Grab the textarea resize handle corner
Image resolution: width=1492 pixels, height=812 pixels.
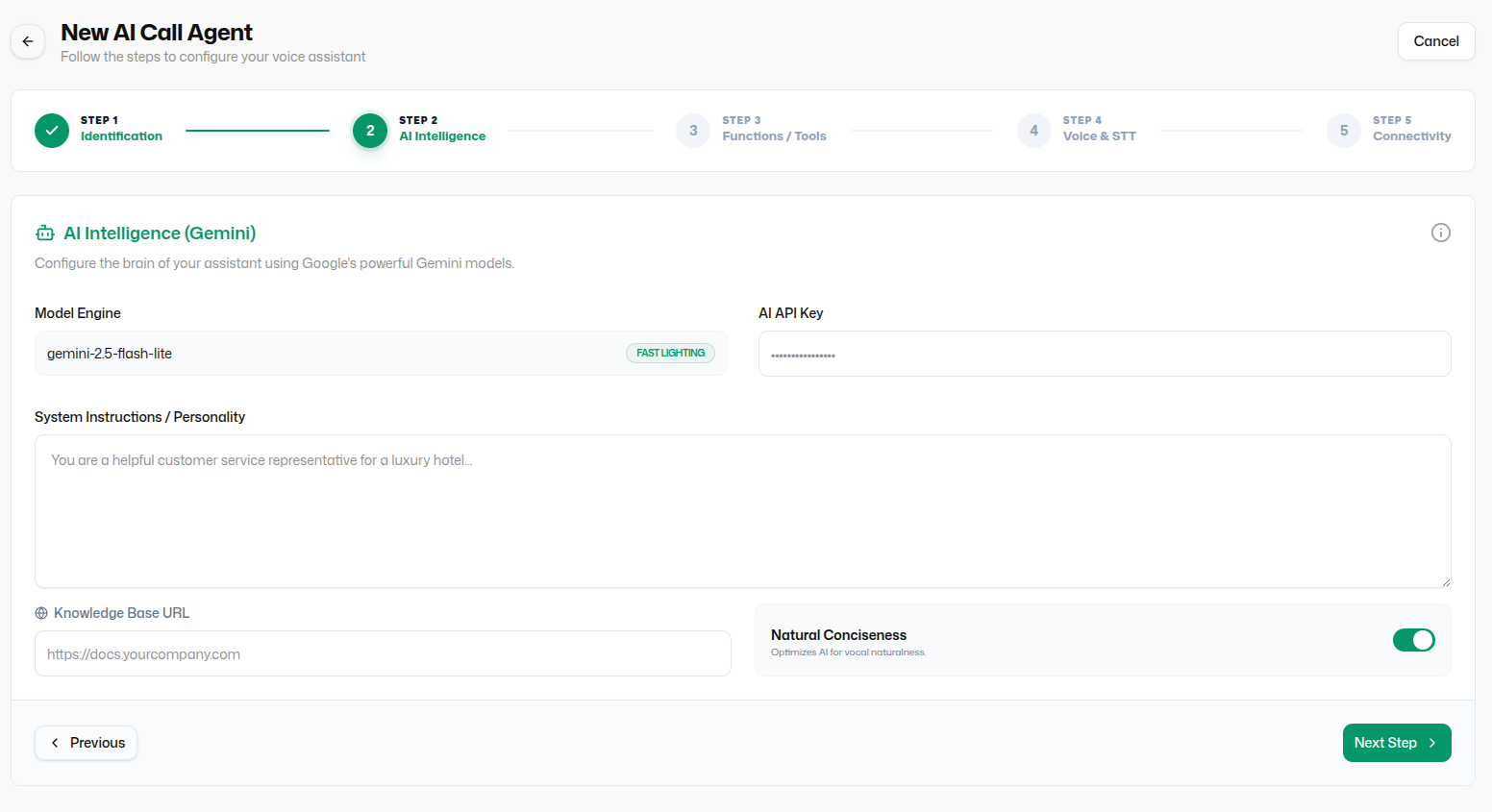pyautogui.click(x=1445, y=581)
